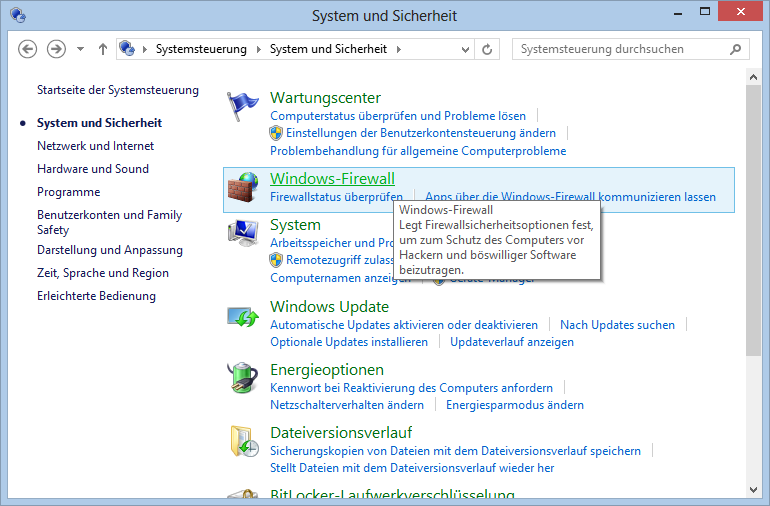The width and height of the screenshot is (770, 506).
Task: Refresh the address bar view
Action: click(x=487, y=49)
